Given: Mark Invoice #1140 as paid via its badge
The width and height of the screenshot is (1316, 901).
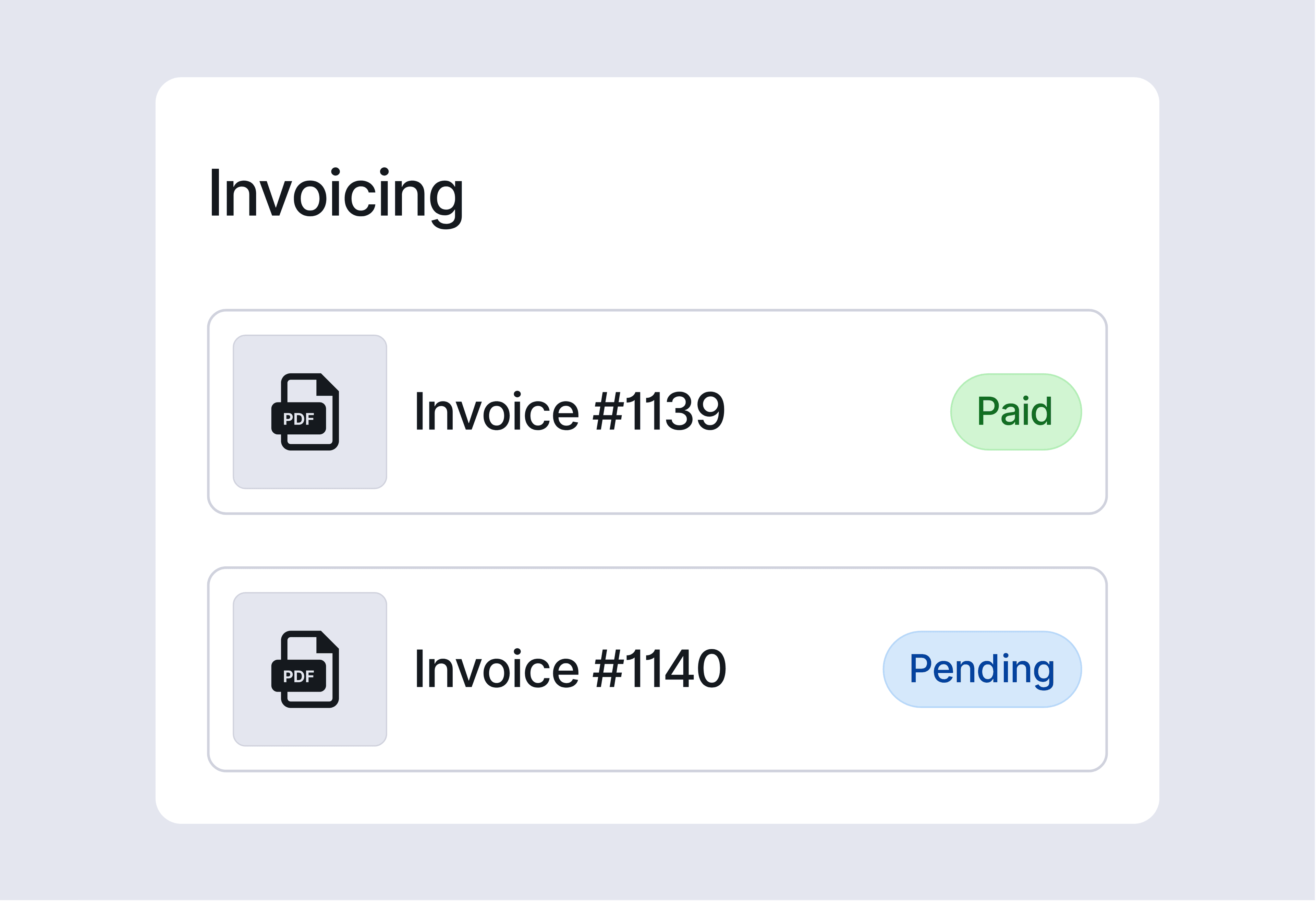Looking at the screenshot, I should (x=981, y=669).
